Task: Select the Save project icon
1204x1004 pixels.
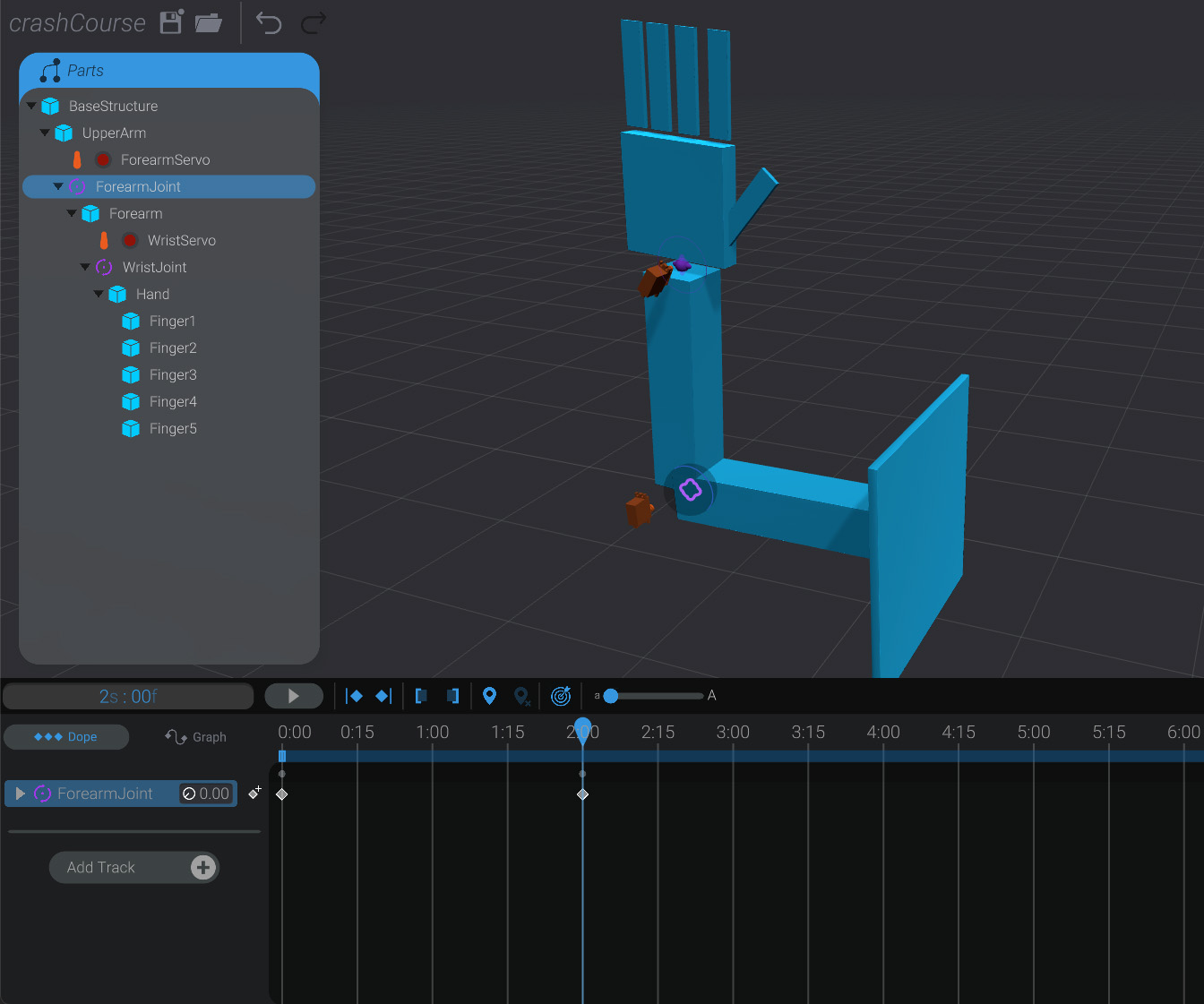Action: (x=170, y=22)
